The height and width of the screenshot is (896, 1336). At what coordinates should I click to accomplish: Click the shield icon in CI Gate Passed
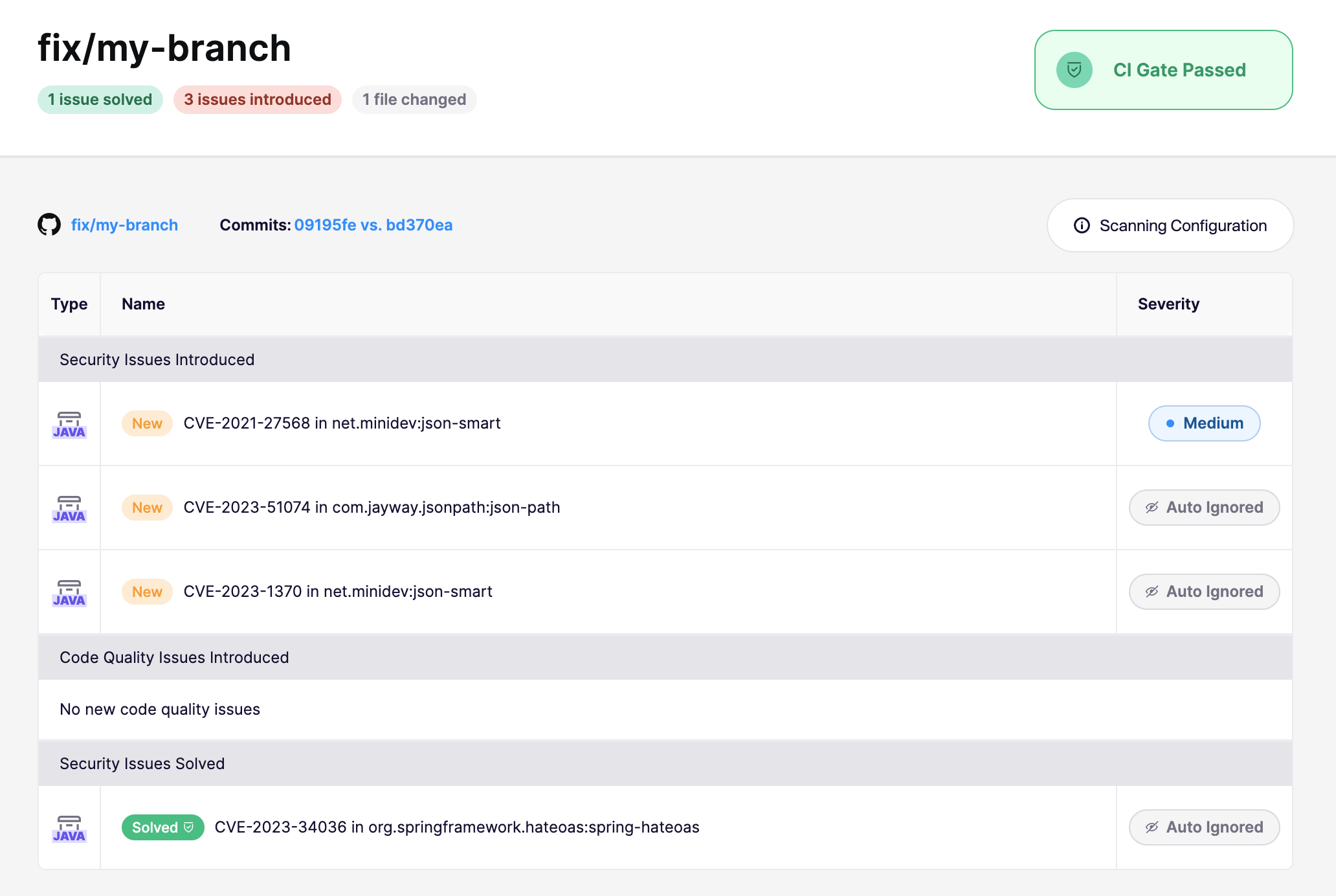click(x=1074, y=70)
